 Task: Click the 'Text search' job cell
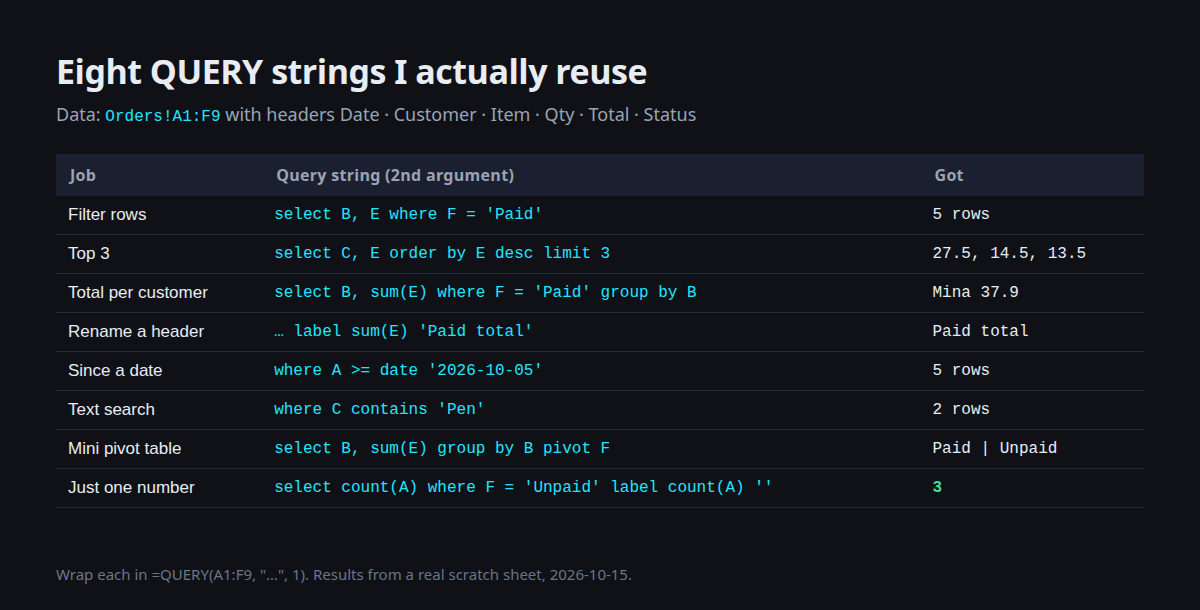coord(111,409)
